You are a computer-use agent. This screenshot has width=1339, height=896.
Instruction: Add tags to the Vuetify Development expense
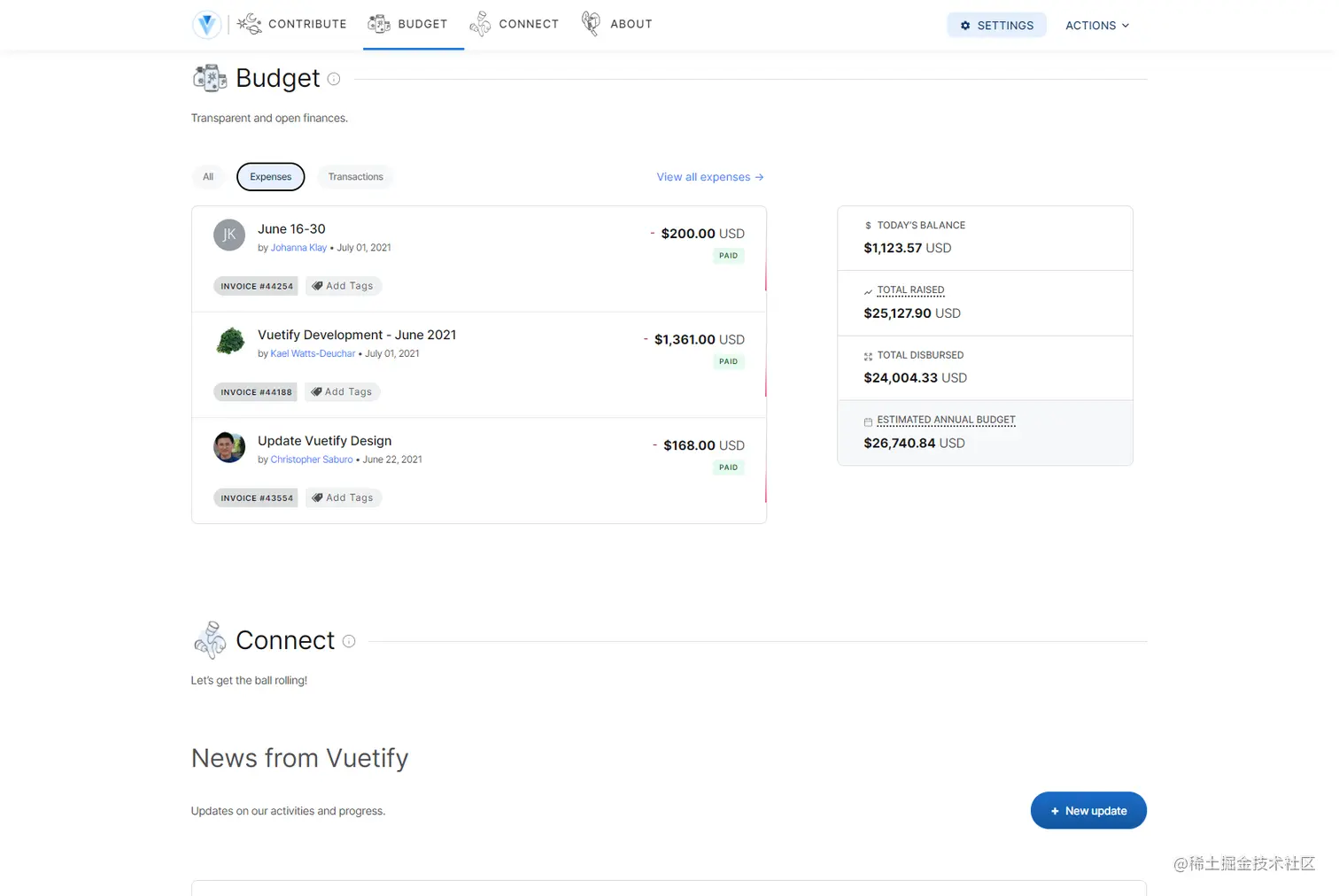[343, 391]
